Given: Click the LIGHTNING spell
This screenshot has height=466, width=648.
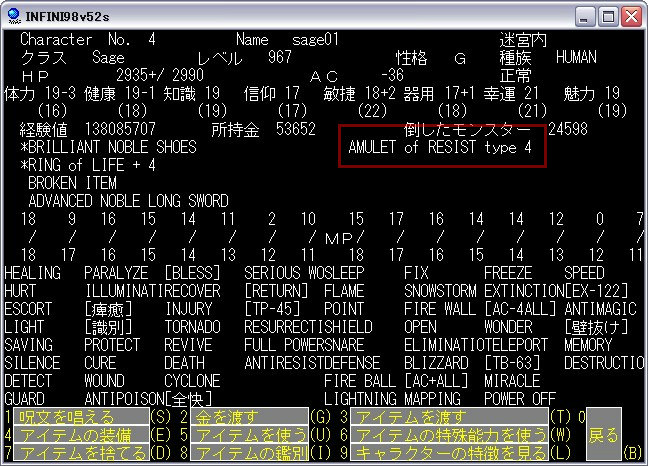Looking at the screenshot, I should click(360, 399).
